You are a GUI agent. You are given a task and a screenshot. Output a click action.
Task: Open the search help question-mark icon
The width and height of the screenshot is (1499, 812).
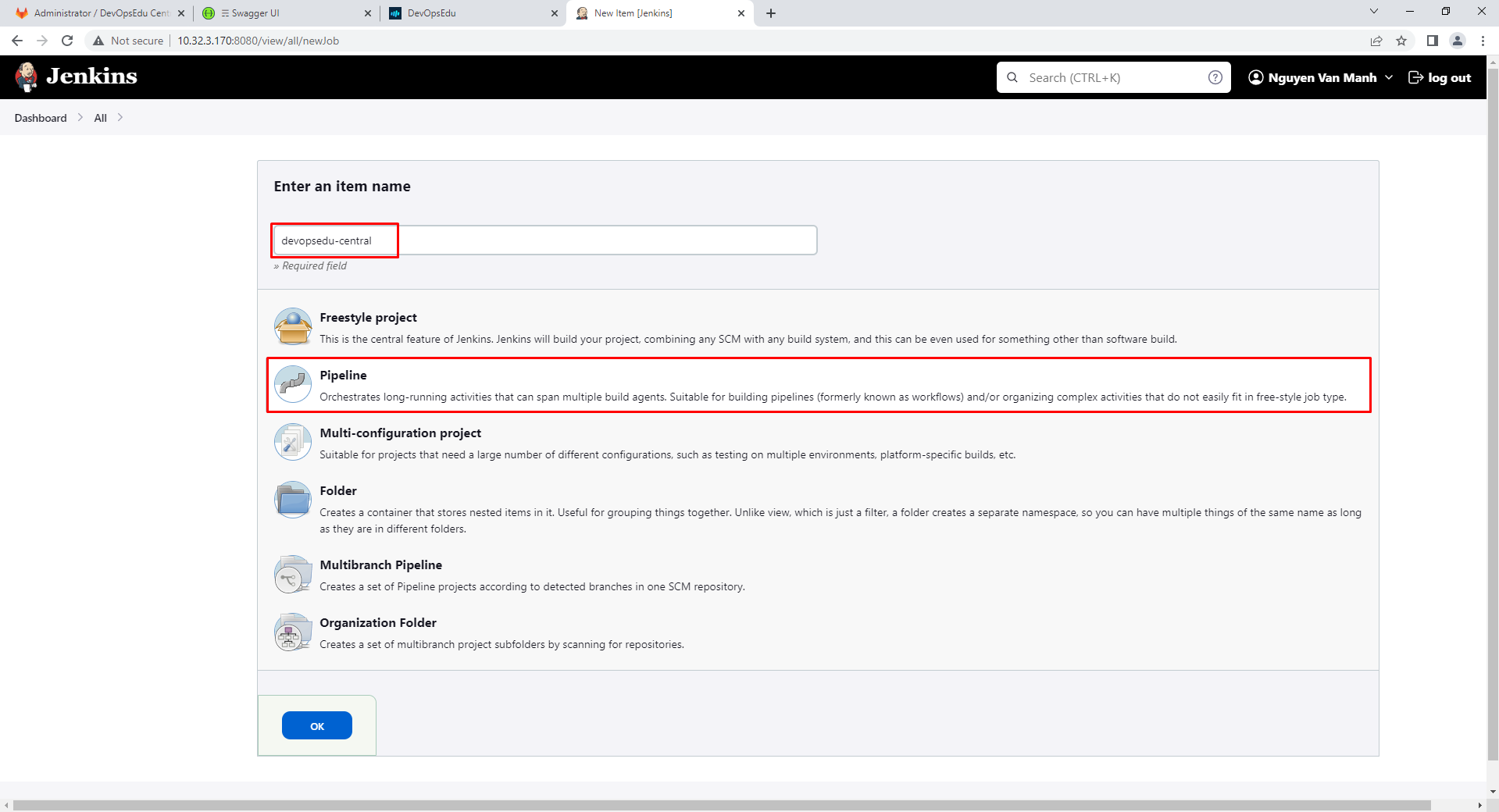1215,77
